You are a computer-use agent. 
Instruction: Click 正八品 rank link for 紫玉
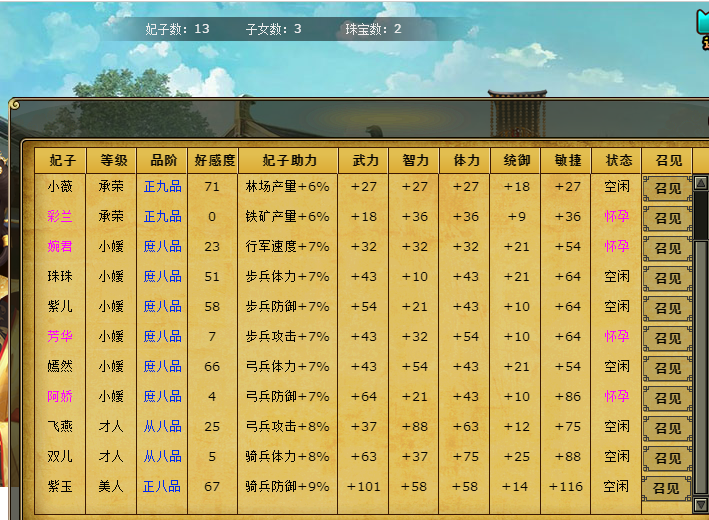(162, 487)
